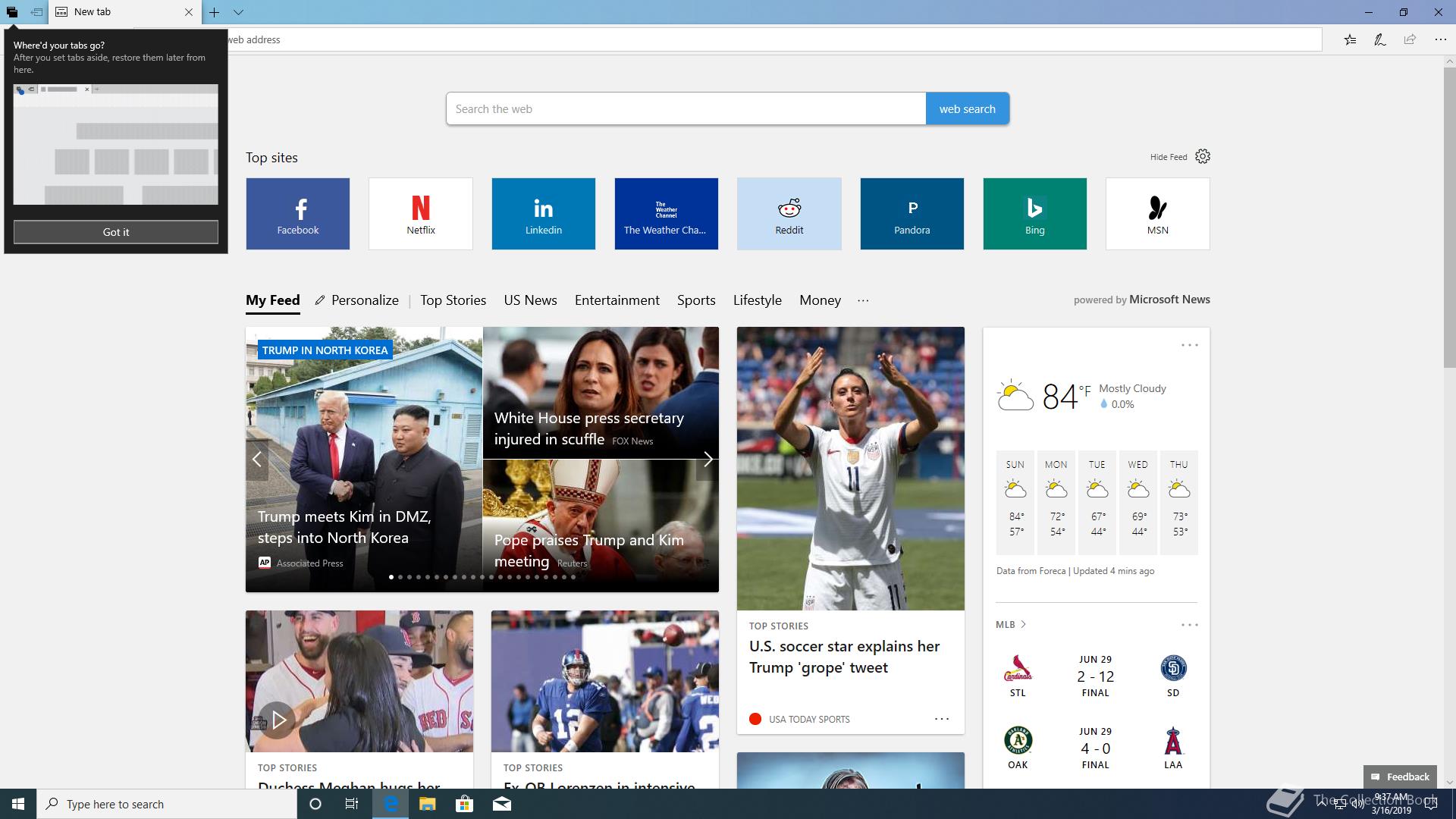Switch to the Lifestyle tab

pos(758,300)
